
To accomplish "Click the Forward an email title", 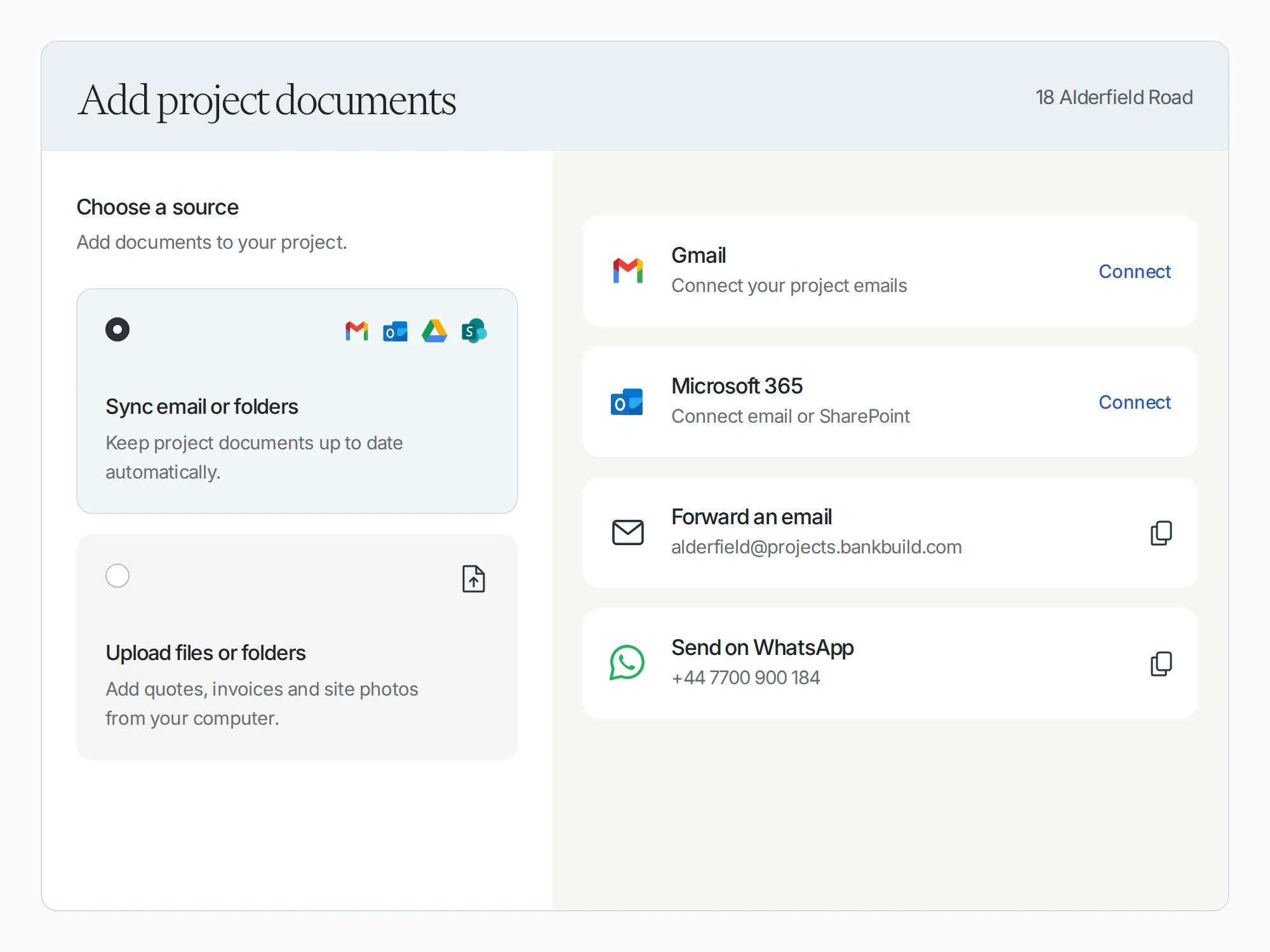I will point(752,517).
